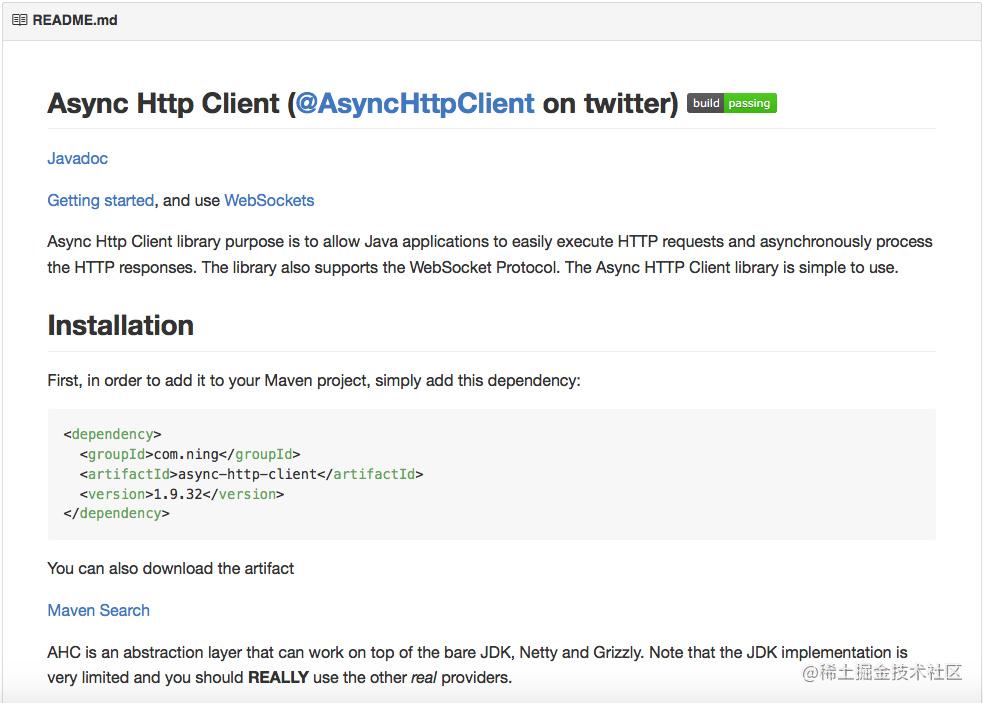Viewport: 983px width, 703px height.
Task: Click the Installation section heading
Action: (120, 325)
